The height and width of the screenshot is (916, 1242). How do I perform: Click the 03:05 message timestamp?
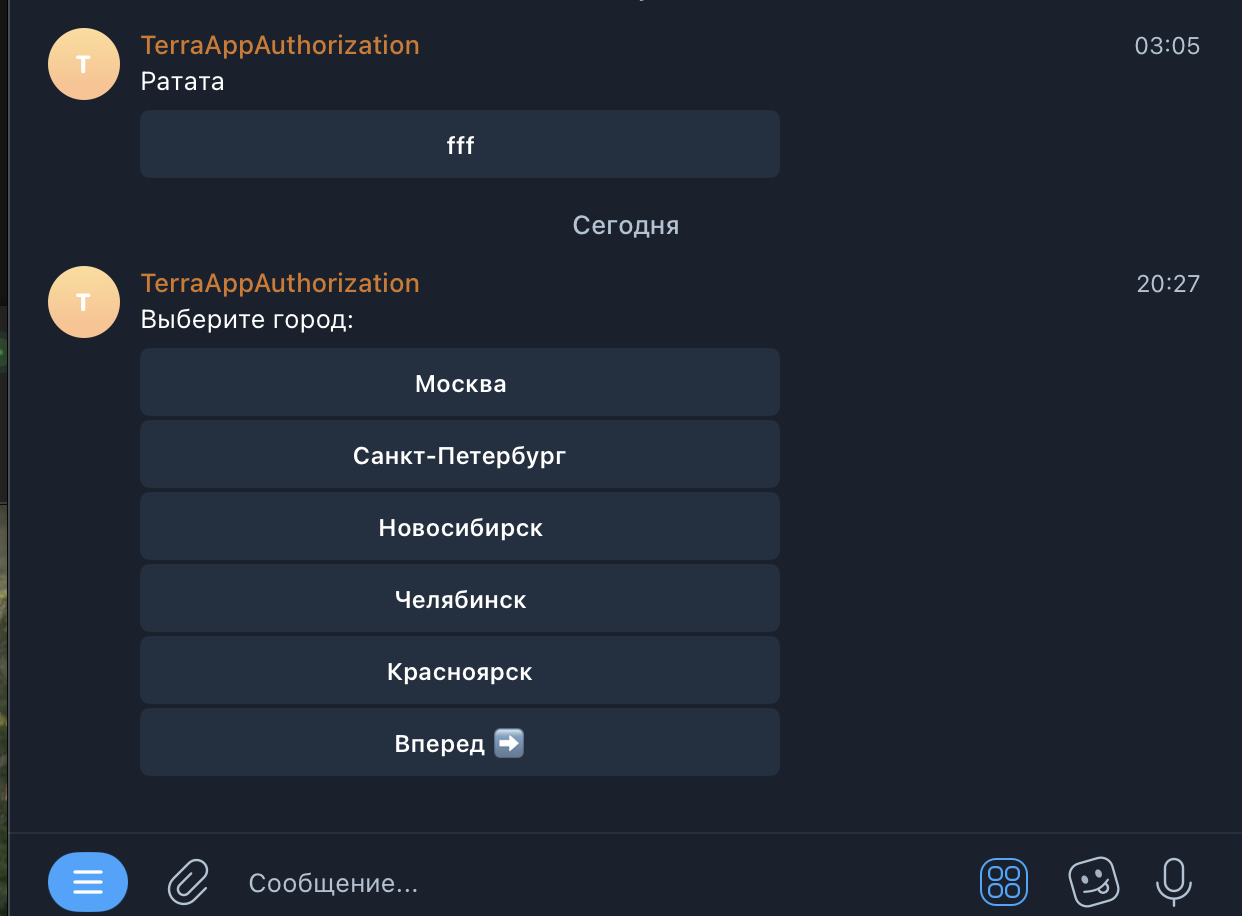(1166, 46)
